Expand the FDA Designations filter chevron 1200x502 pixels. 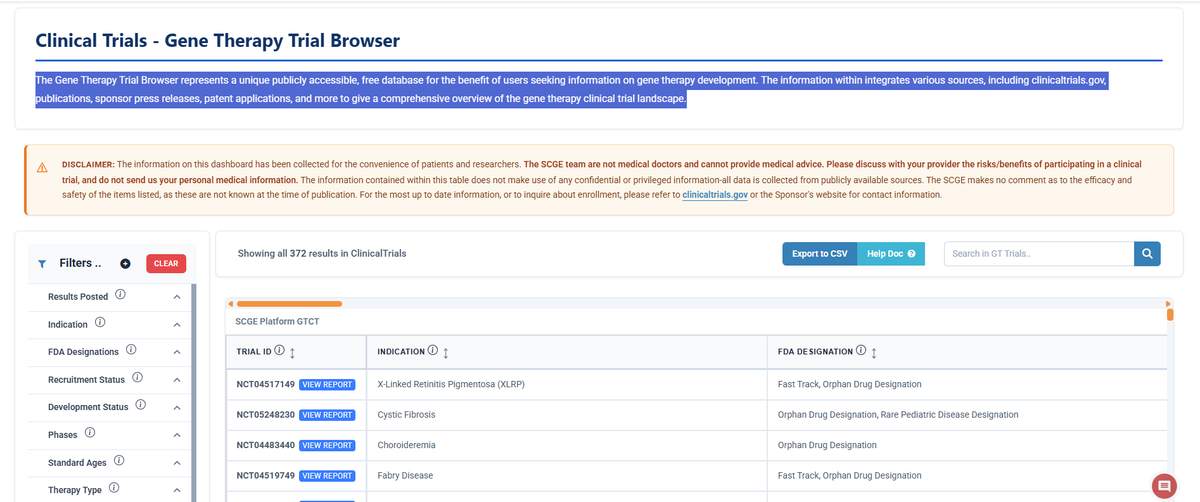click(x=176, y=352)
